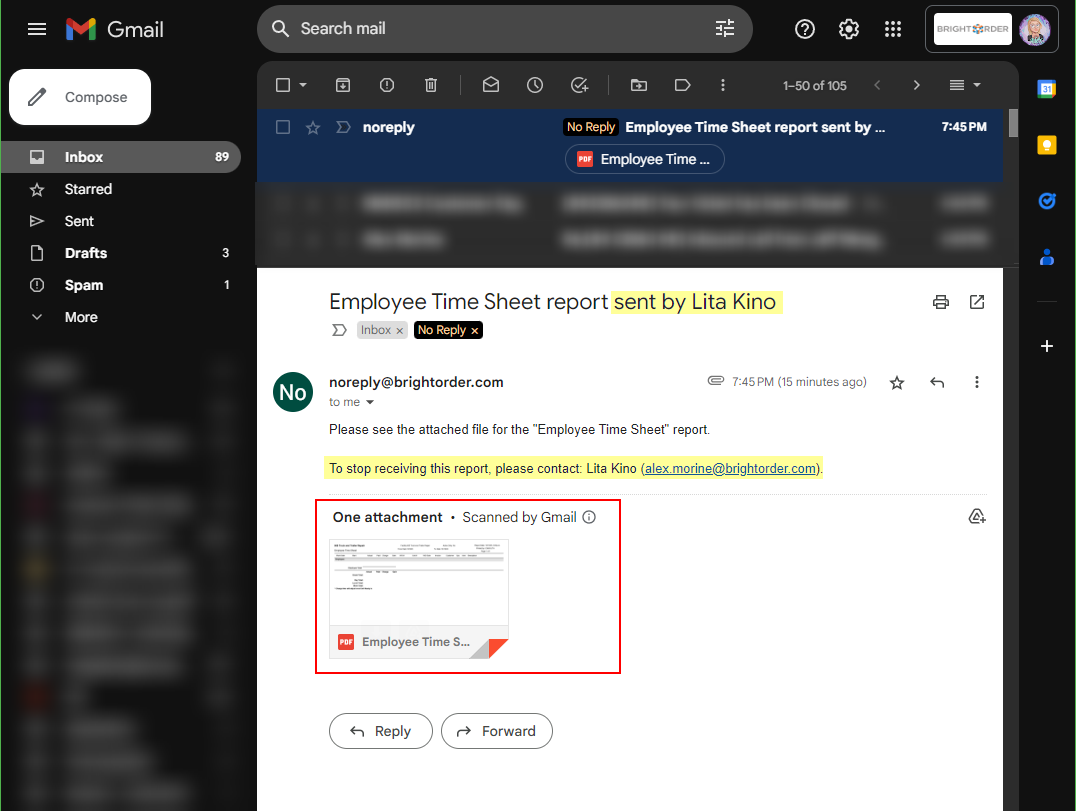
Task: Open email in new window icon
Action: click(x=976, y=302)
